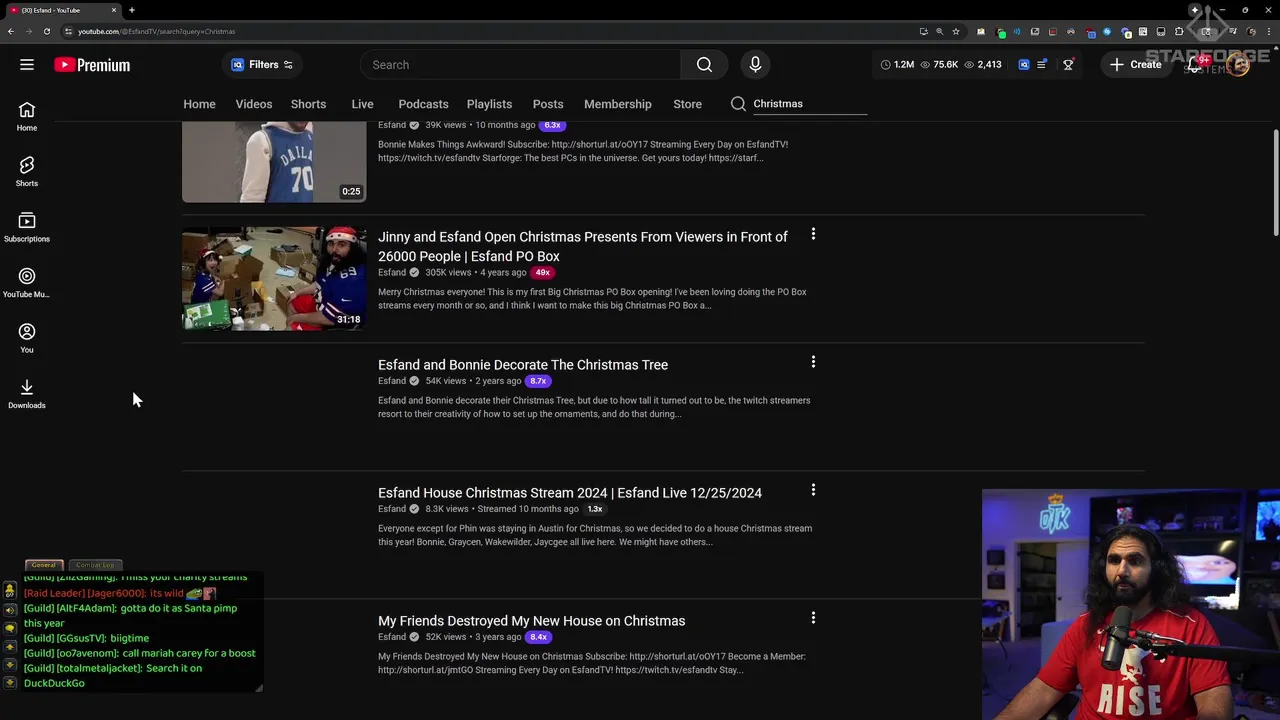This screenshot has height=720, width=1280.
Task: Open YouTube Music in the sidebar
Action: click(x=27, y=282)
